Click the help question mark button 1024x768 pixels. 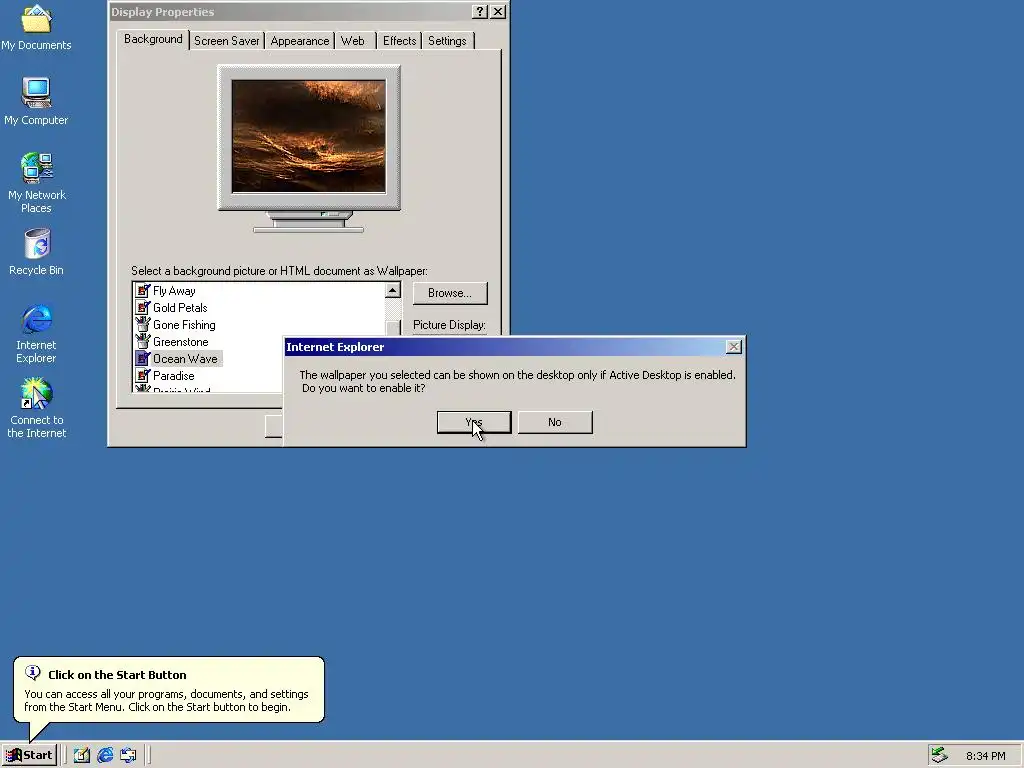pos(479,12)
